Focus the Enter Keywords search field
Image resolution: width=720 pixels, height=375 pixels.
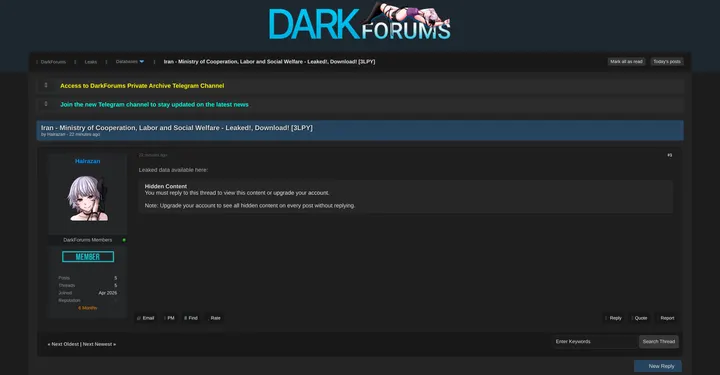click(x=596, y=341)
